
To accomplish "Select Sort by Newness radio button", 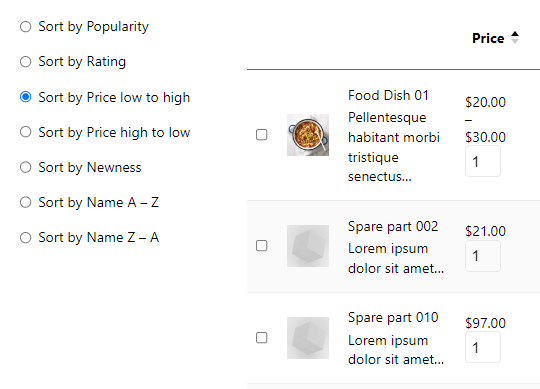I will (25, 167).
